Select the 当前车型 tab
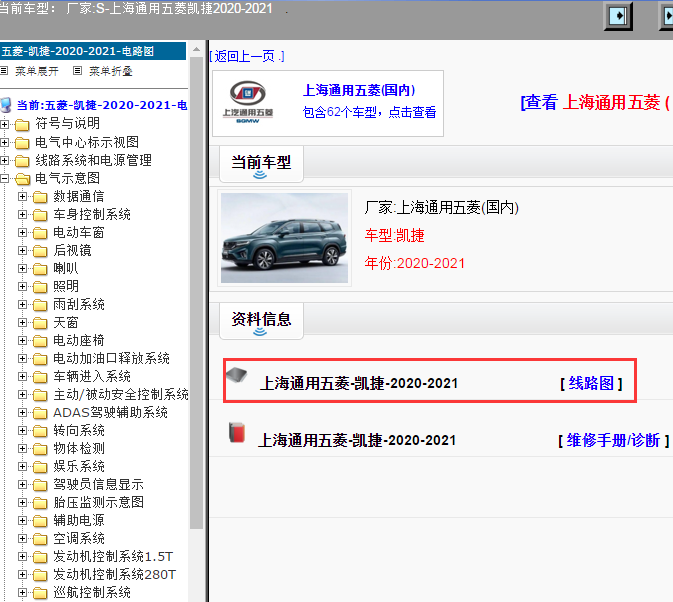Screen dimensions: 673x602 (x=261, y=164)
